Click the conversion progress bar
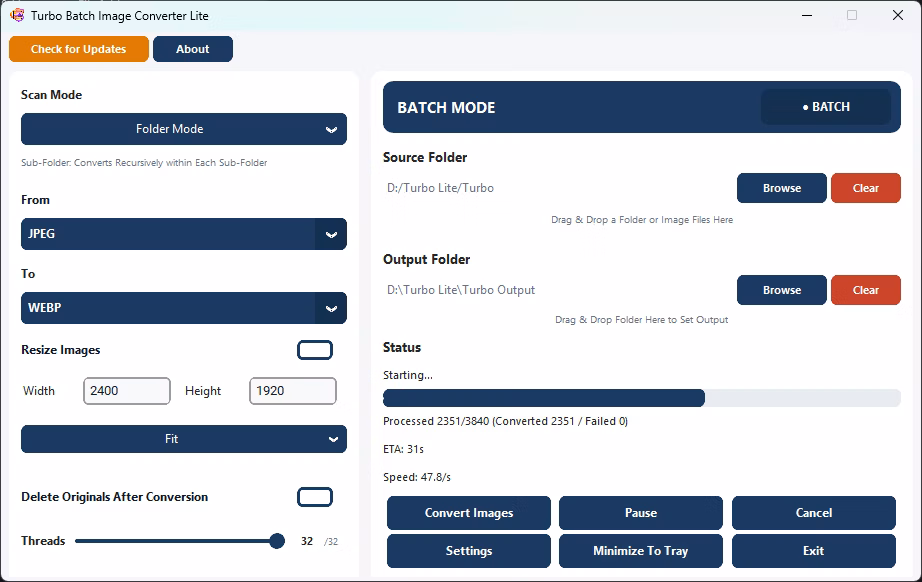Image resolution: width=922 pixels, height=582 pixels. click(642, 398)
